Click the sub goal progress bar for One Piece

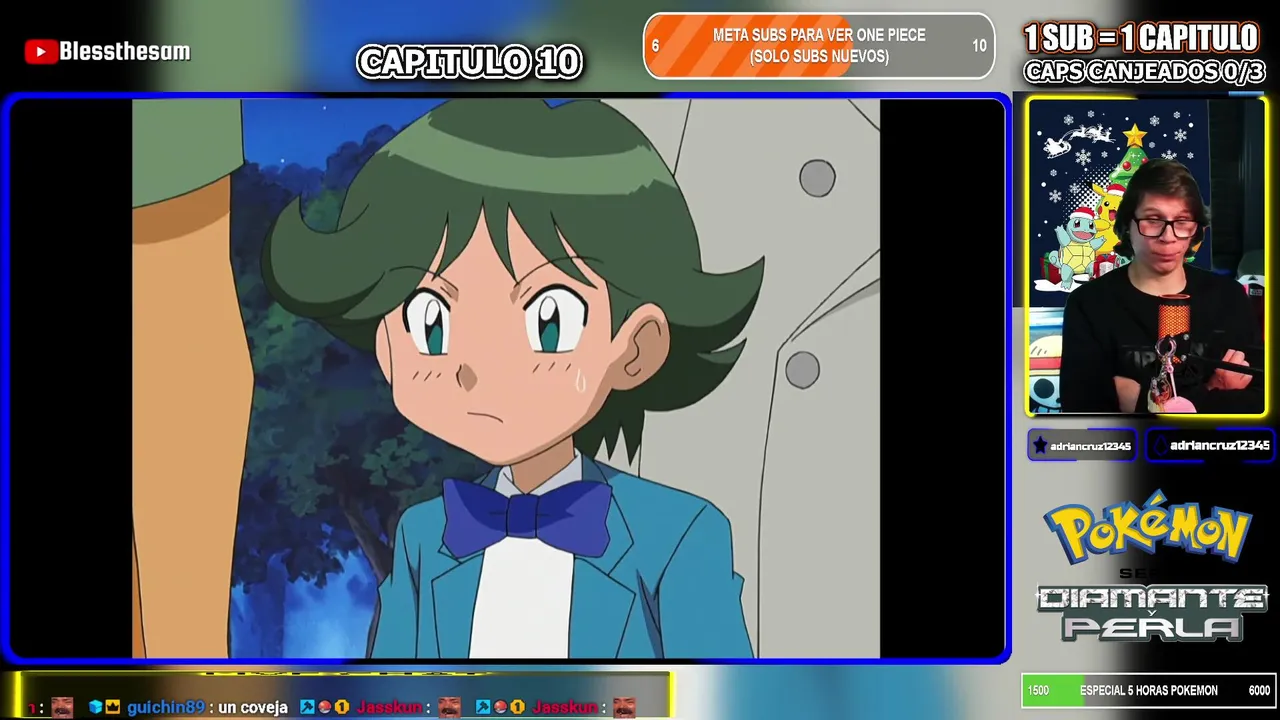pyautogui.click(x=819, y=46)
